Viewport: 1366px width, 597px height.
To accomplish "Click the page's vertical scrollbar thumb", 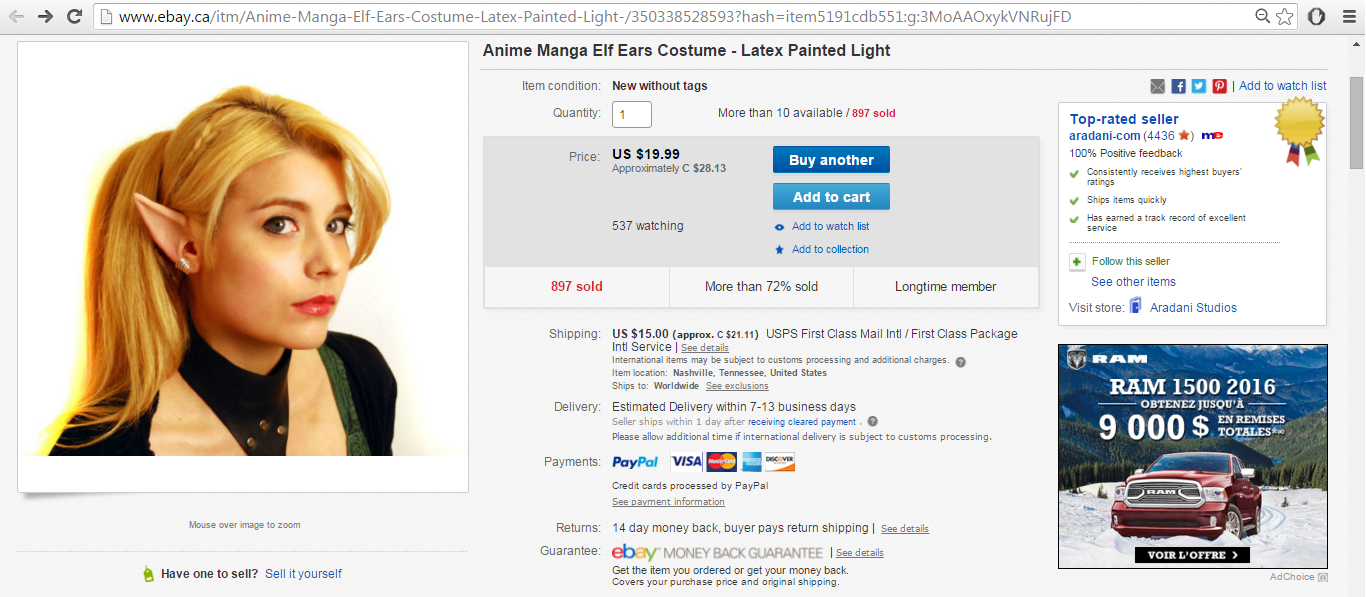I will pyautogui.click(x=1357, y=110).
